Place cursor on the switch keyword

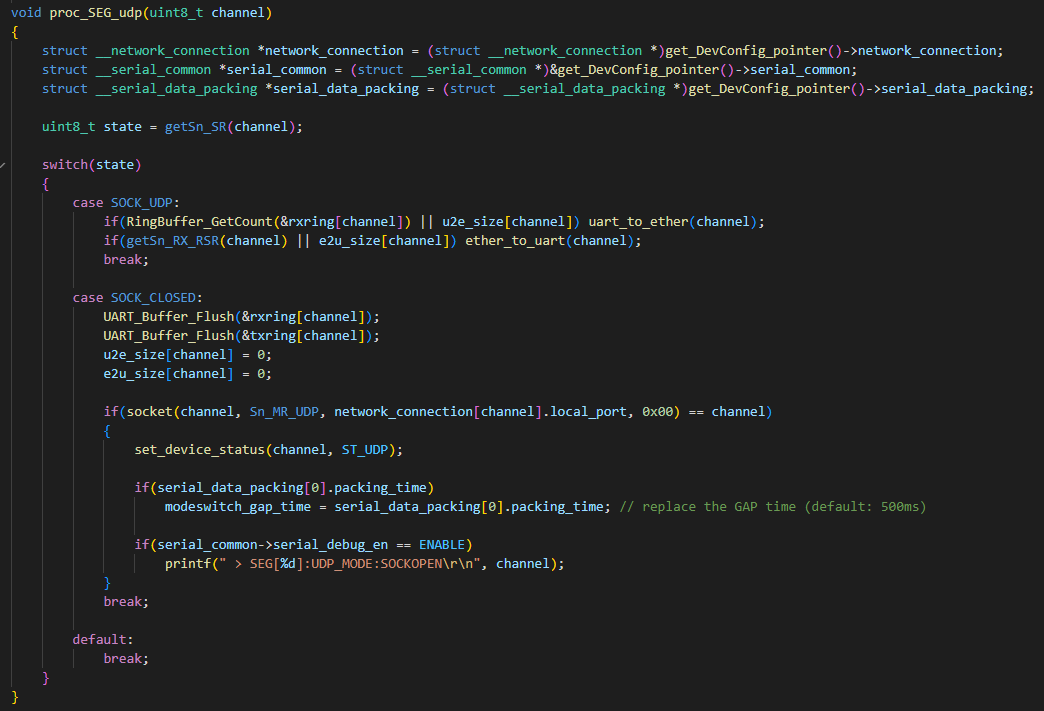[x=65, y=164]
